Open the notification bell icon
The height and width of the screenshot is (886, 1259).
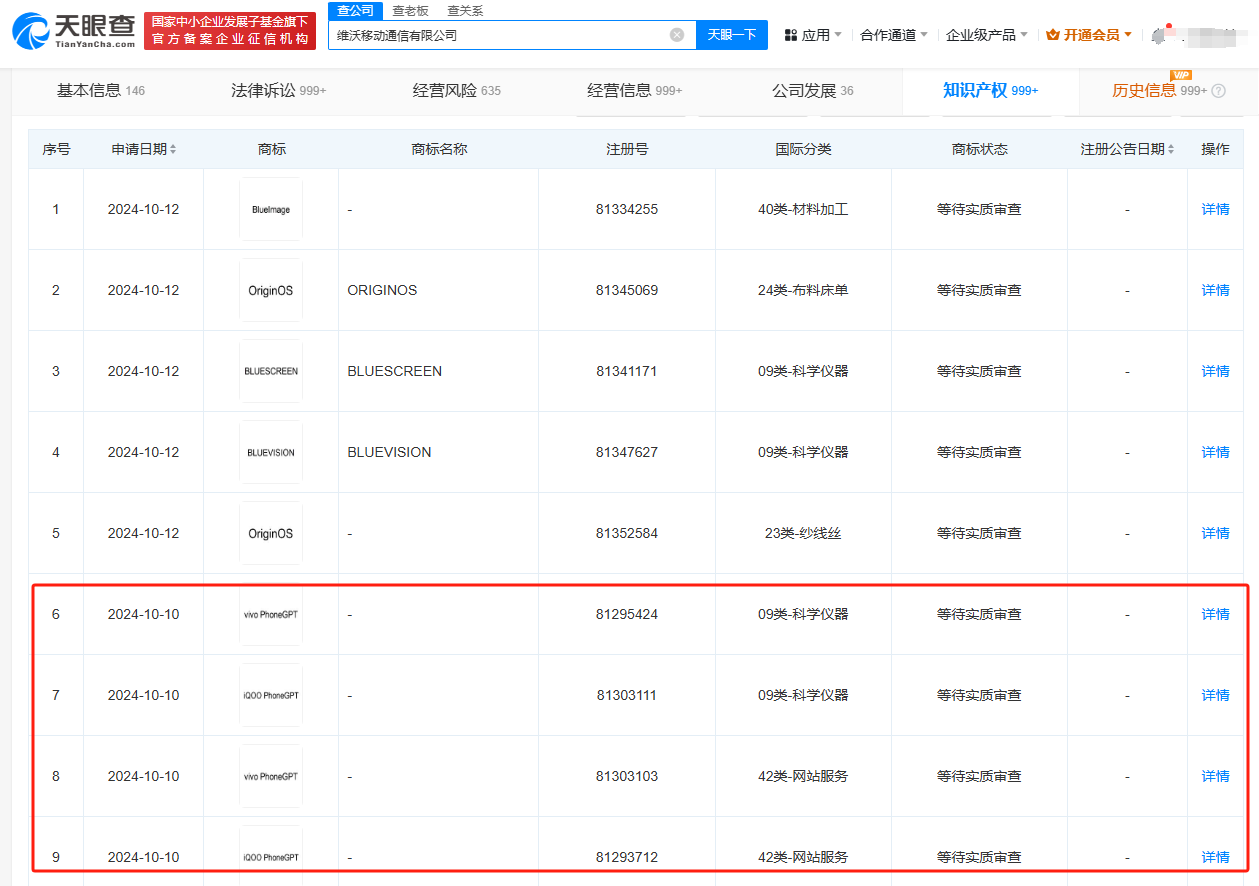tap(1159, 35)
